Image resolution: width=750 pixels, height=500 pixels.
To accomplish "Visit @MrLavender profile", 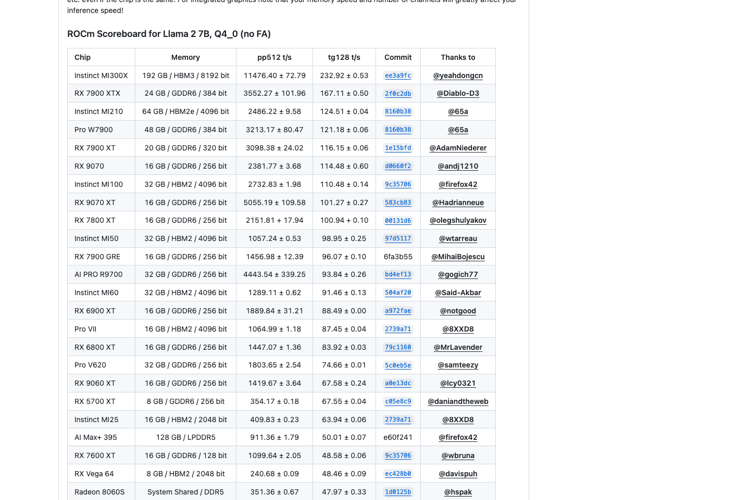I will click(458, 347).
